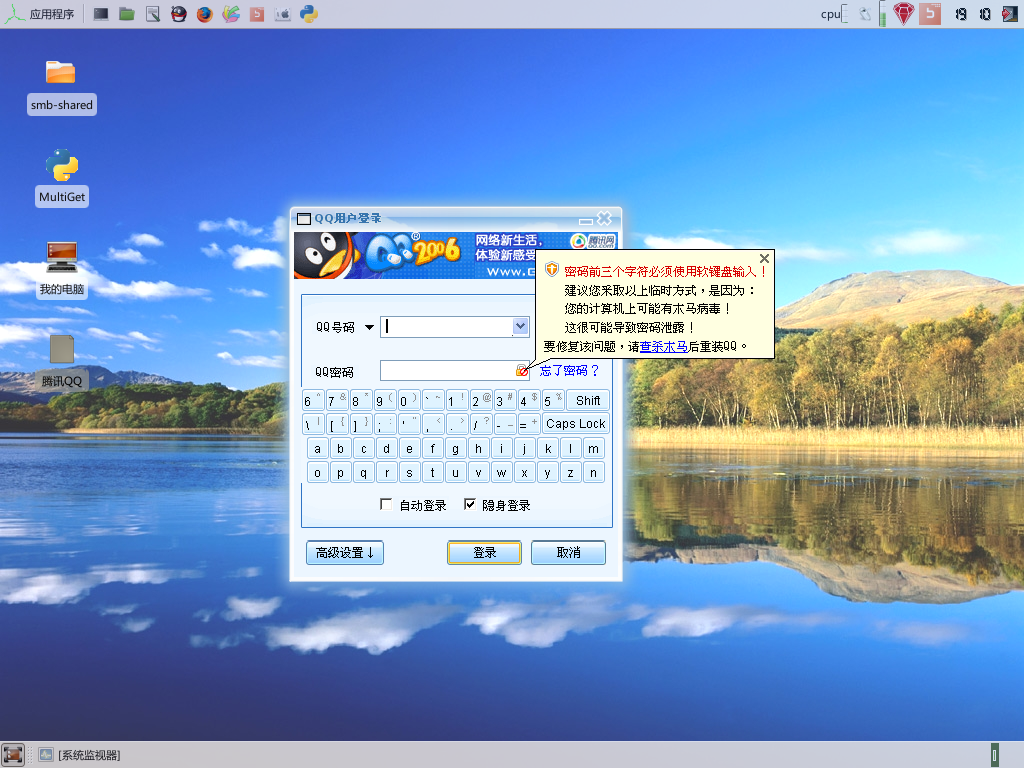Toggle Shift on the soft keyboard

588,400
